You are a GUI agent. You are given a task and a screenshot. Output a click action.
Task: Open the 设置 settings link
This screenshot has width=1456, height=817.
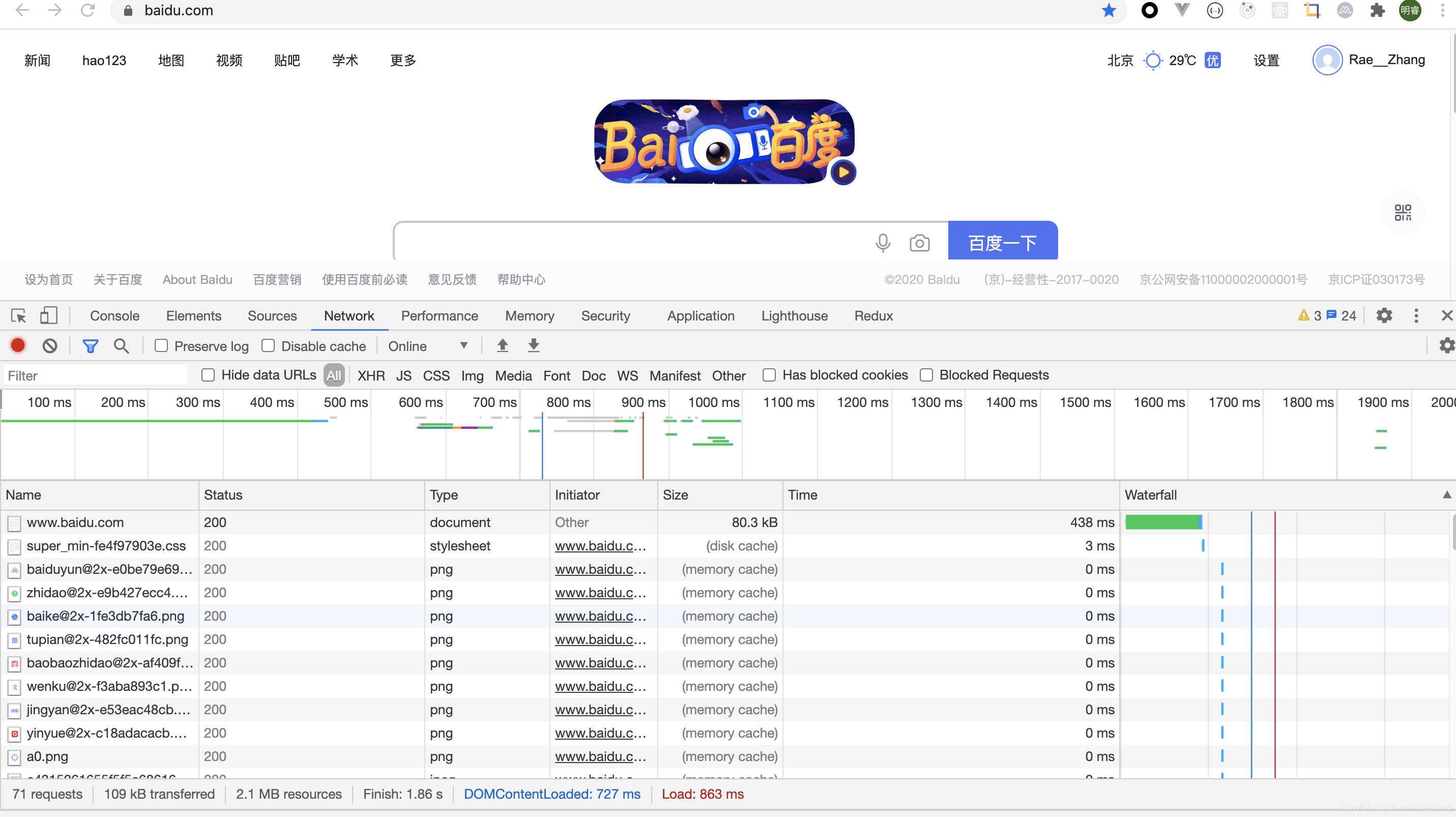1266,61
